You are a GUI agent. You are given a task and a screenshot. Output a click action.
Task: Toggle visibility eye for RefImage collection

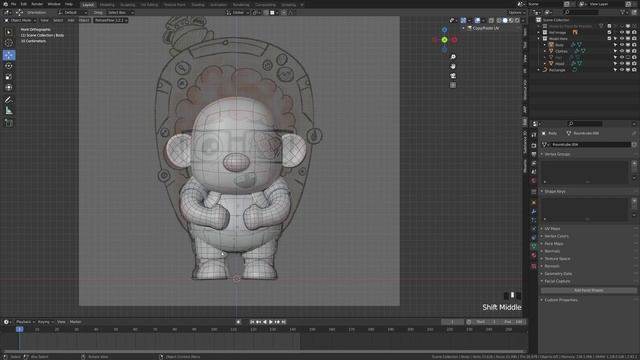[622, 32]
